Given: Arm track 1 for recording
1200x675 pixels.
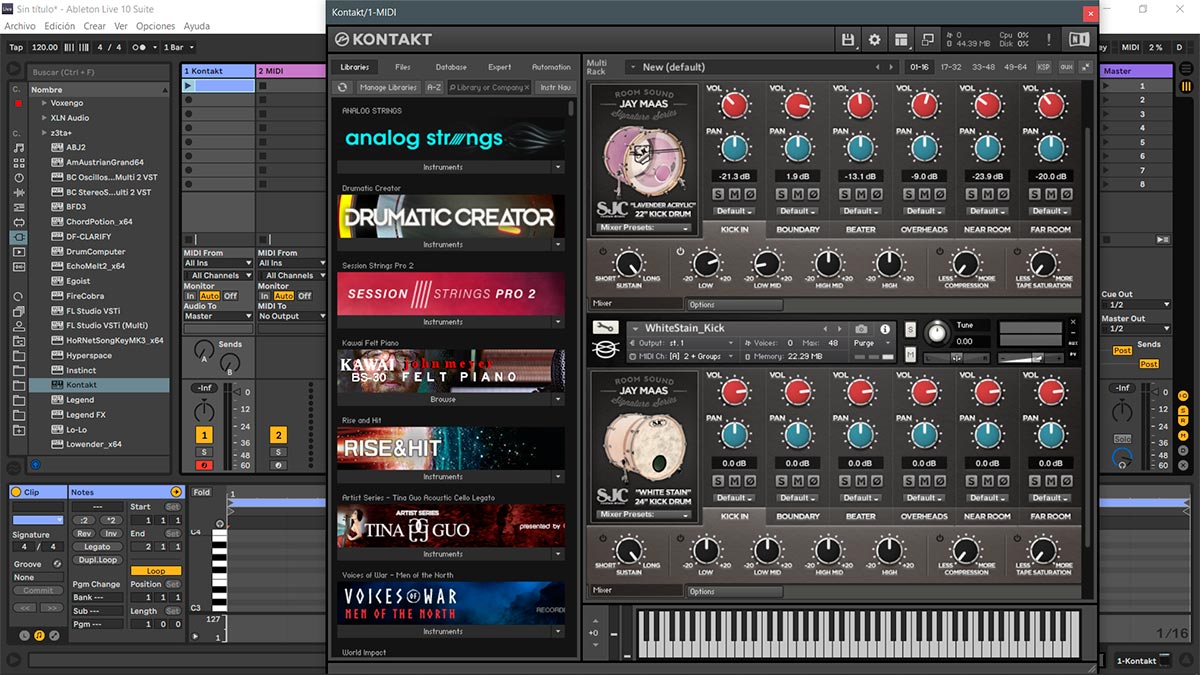Looking at the screenshot, I should point(204,465).
